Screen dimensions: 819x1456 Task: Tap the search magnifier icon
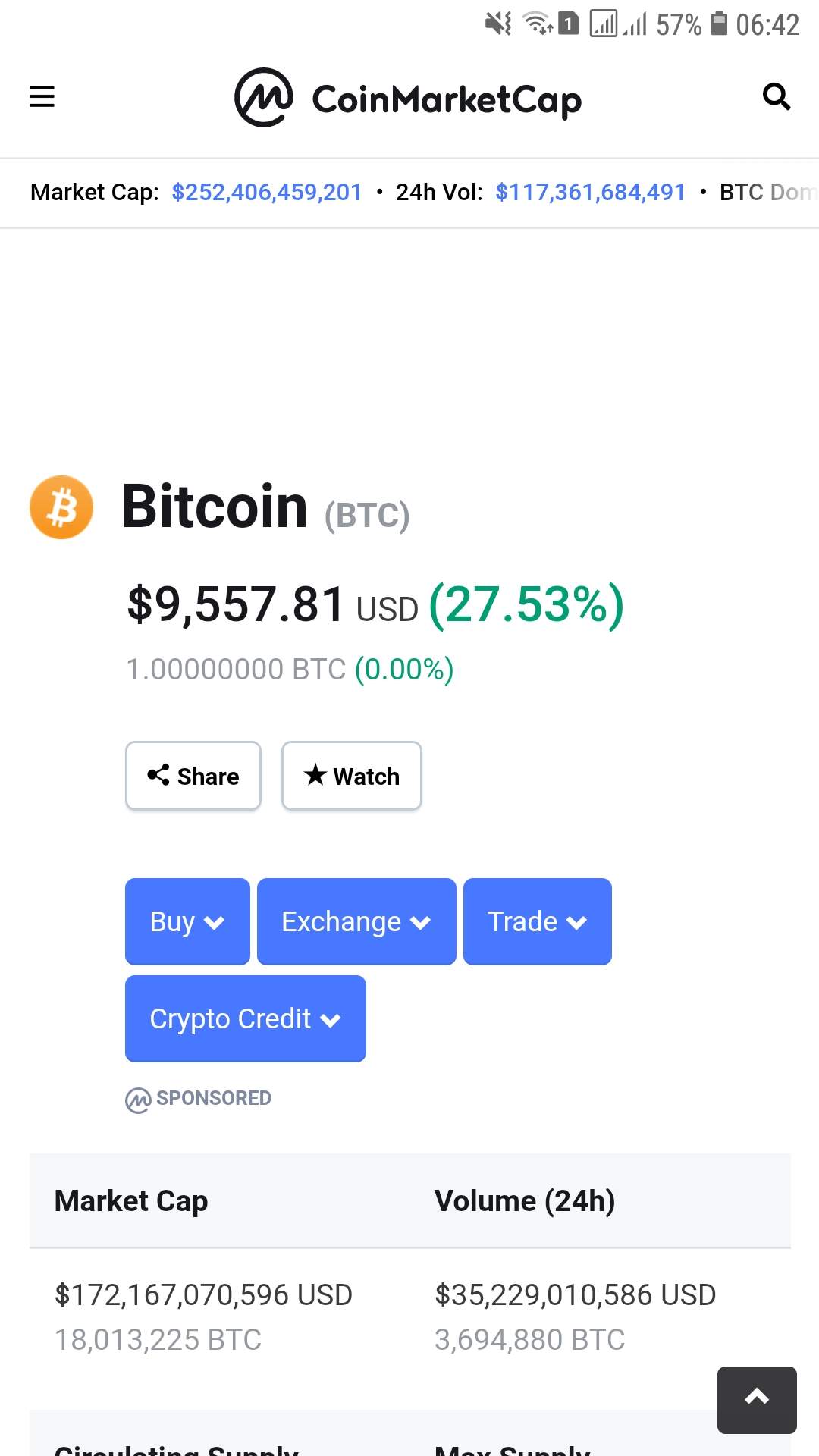click(x=776, y=97)
